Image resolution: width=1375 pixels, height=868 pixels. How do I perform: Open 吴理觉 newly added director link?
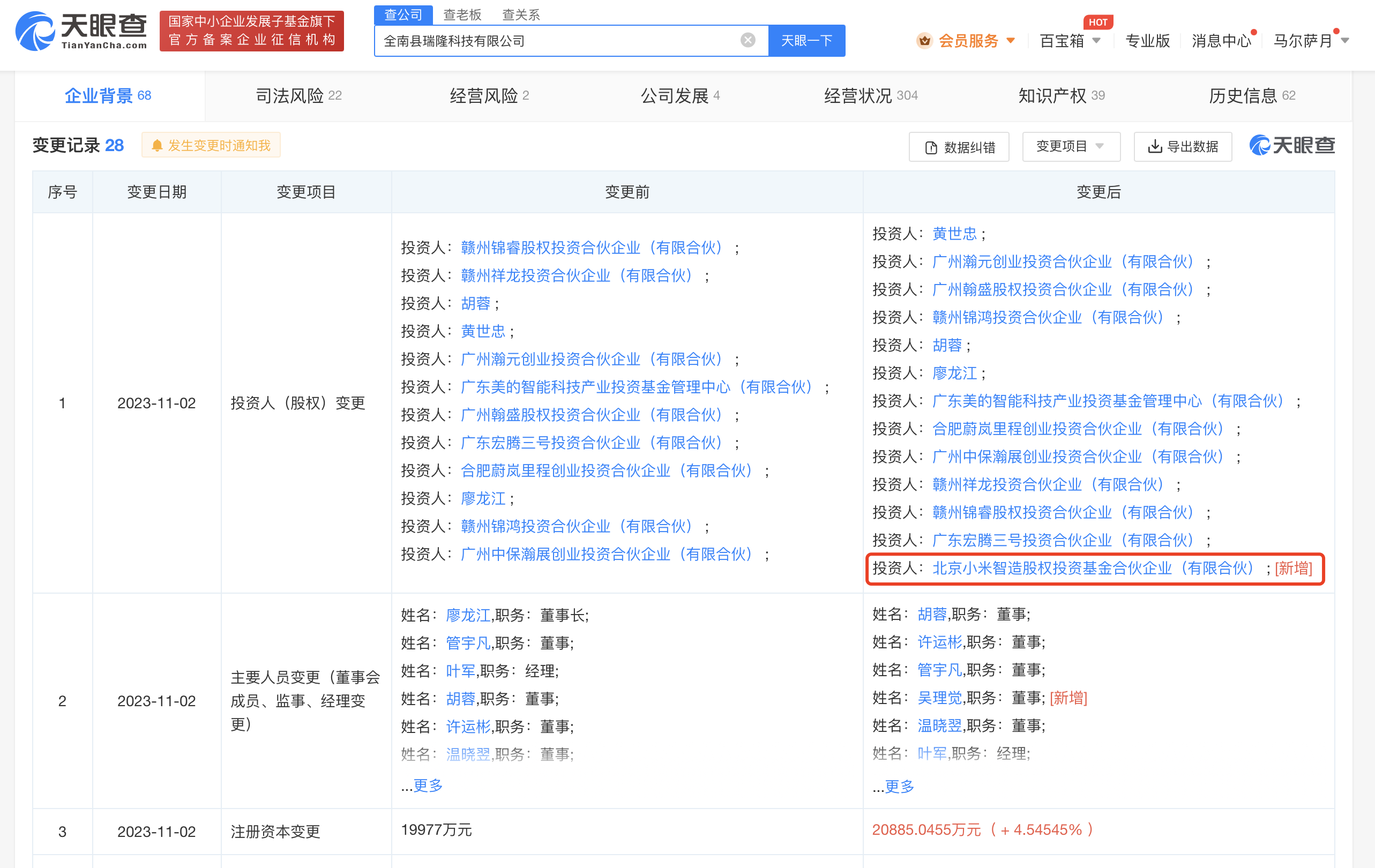pos(939,697)
